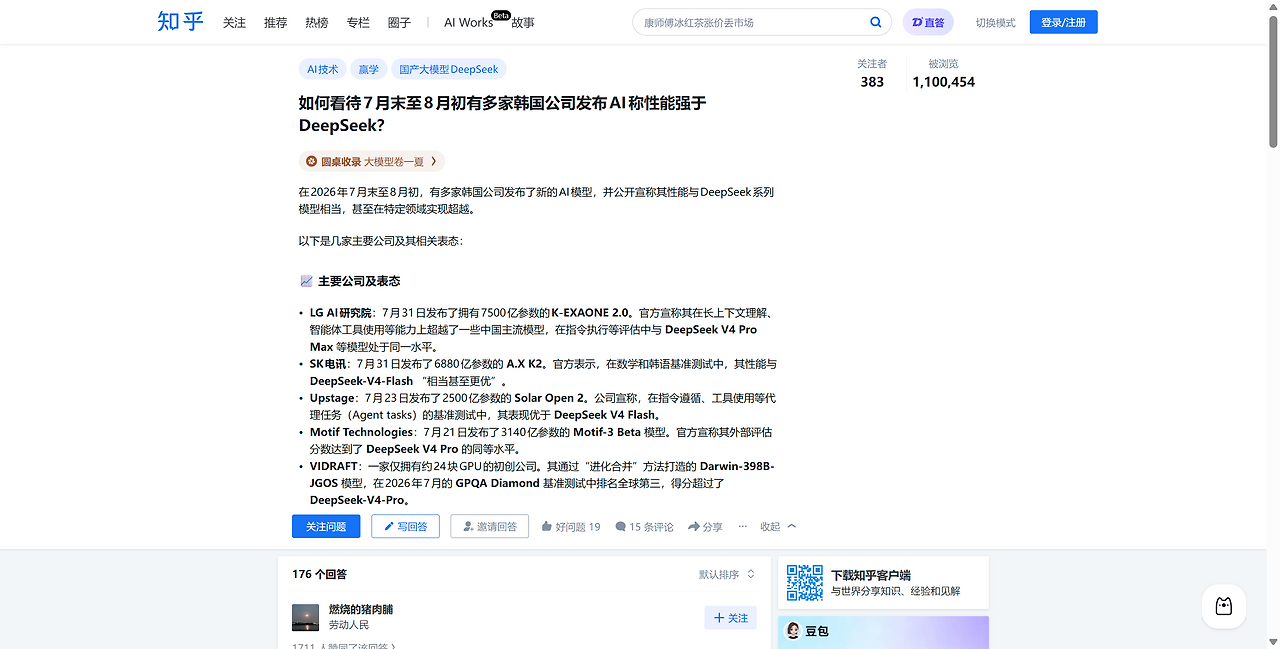Screen dimensions: 1280x649
Task: Open the 故事 nav tab
Action: click(523, 22)
